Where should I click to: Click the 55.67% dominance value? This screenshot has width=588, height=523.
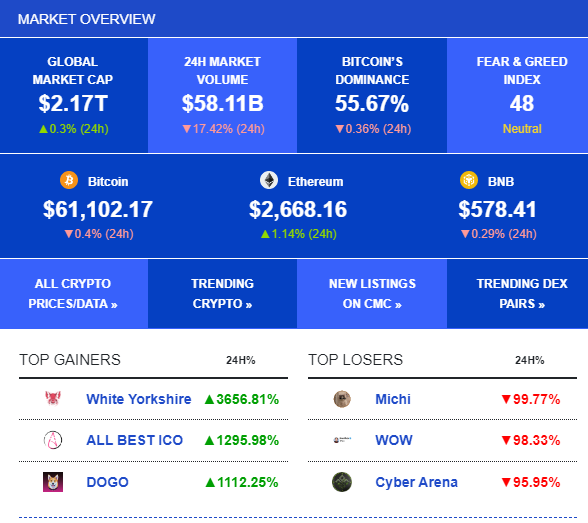[x=372, y=103]
